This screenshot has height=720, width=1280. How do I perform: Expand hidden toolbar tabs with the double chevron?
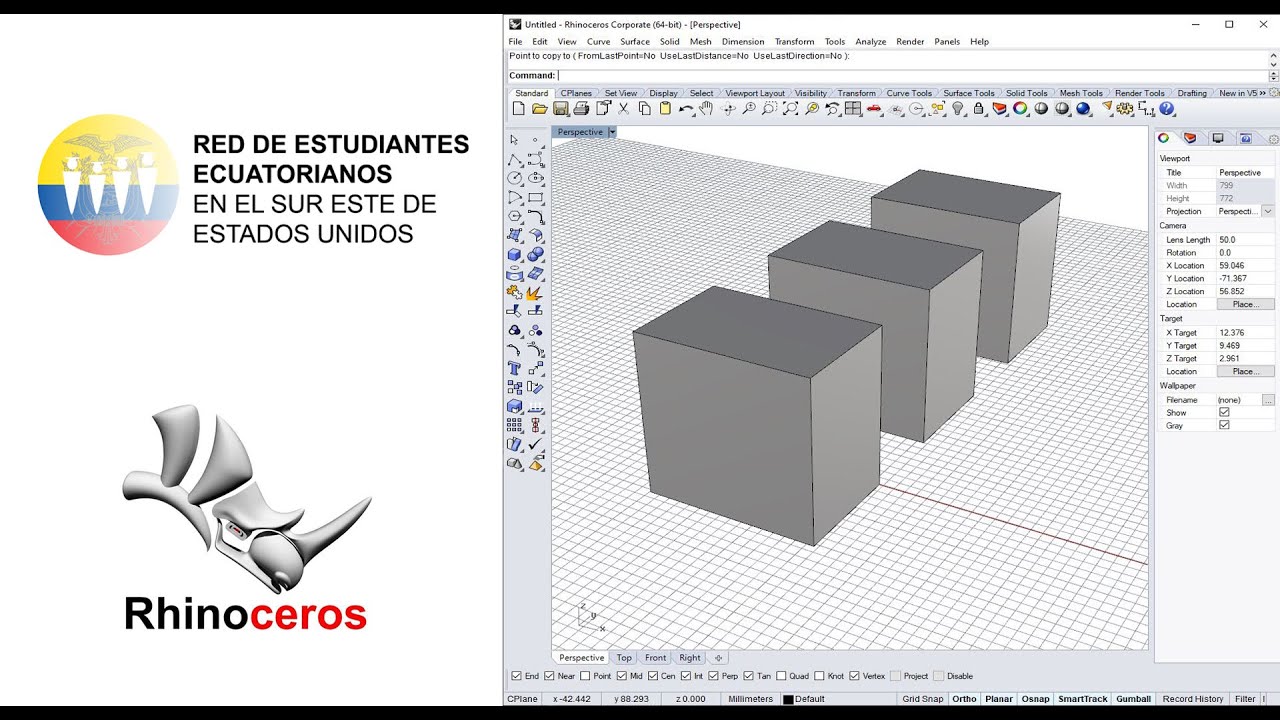[1262, 93]
